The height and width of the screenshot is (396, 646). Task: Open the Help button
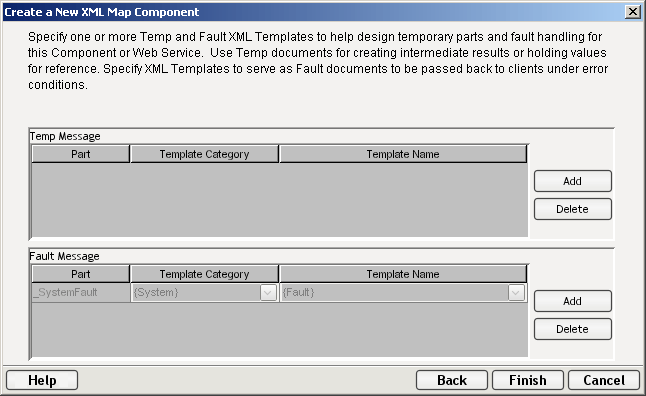pyautogui.click(x=42, y=380)
